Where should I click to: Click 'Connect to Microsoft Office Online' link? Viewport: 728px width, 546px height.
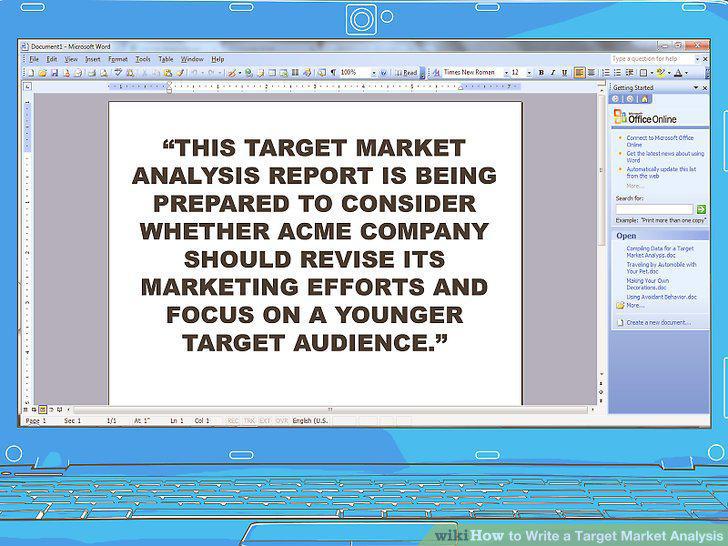[x=660, y=141]
